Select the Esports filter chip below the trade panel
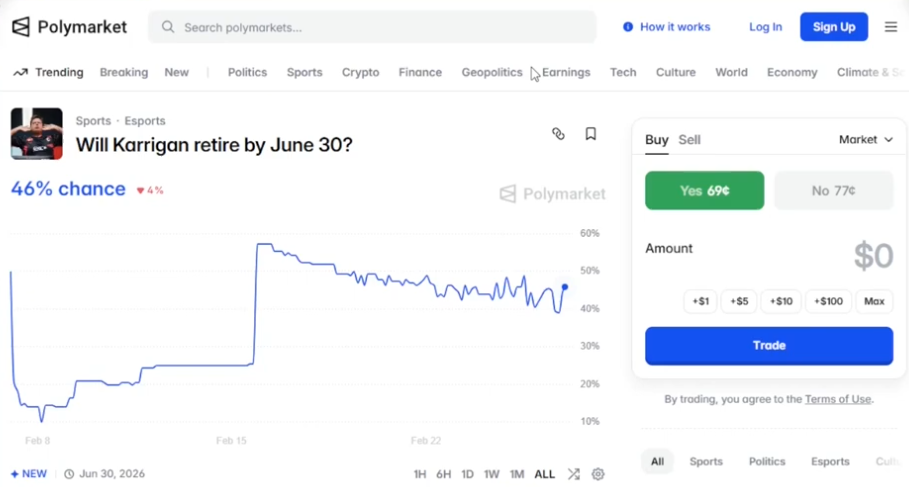909x487 pixels. [x=830, y=461]
